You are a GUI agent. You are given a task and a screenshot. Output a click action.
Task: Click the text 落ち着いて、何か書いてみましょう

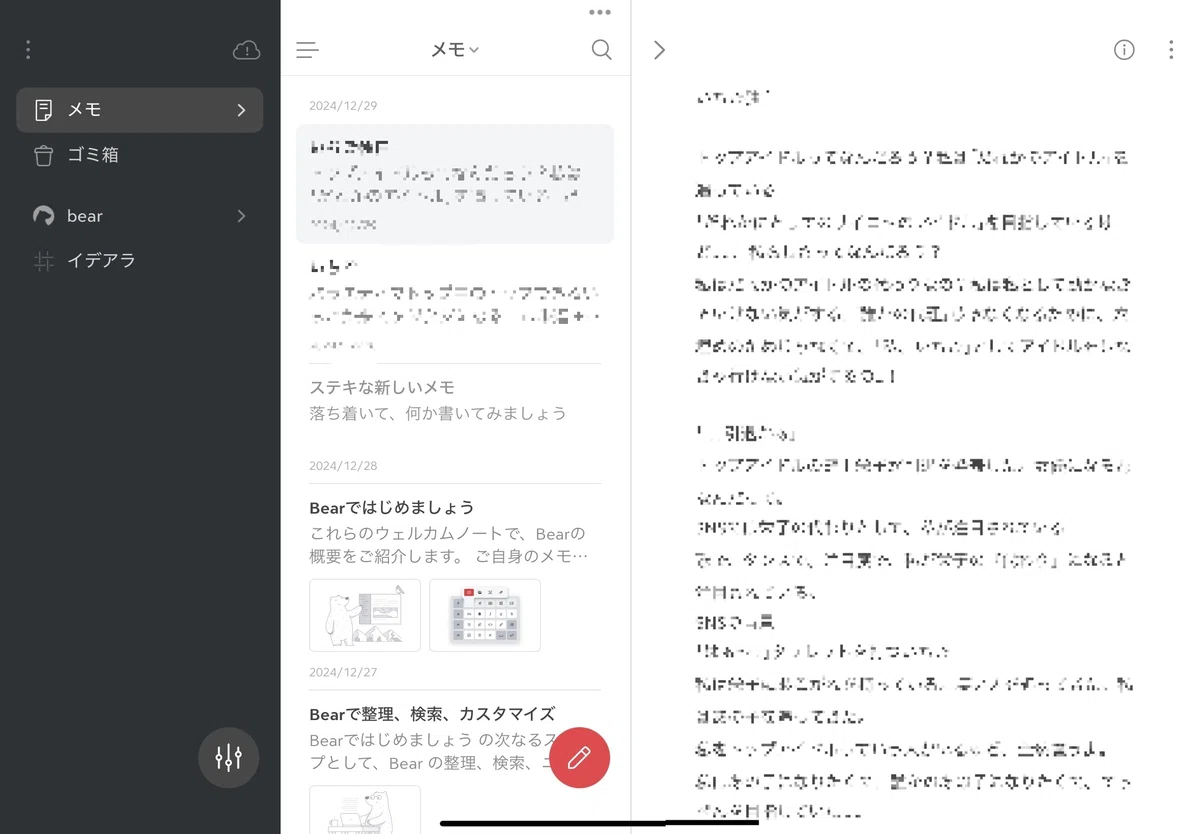point(438,413)
